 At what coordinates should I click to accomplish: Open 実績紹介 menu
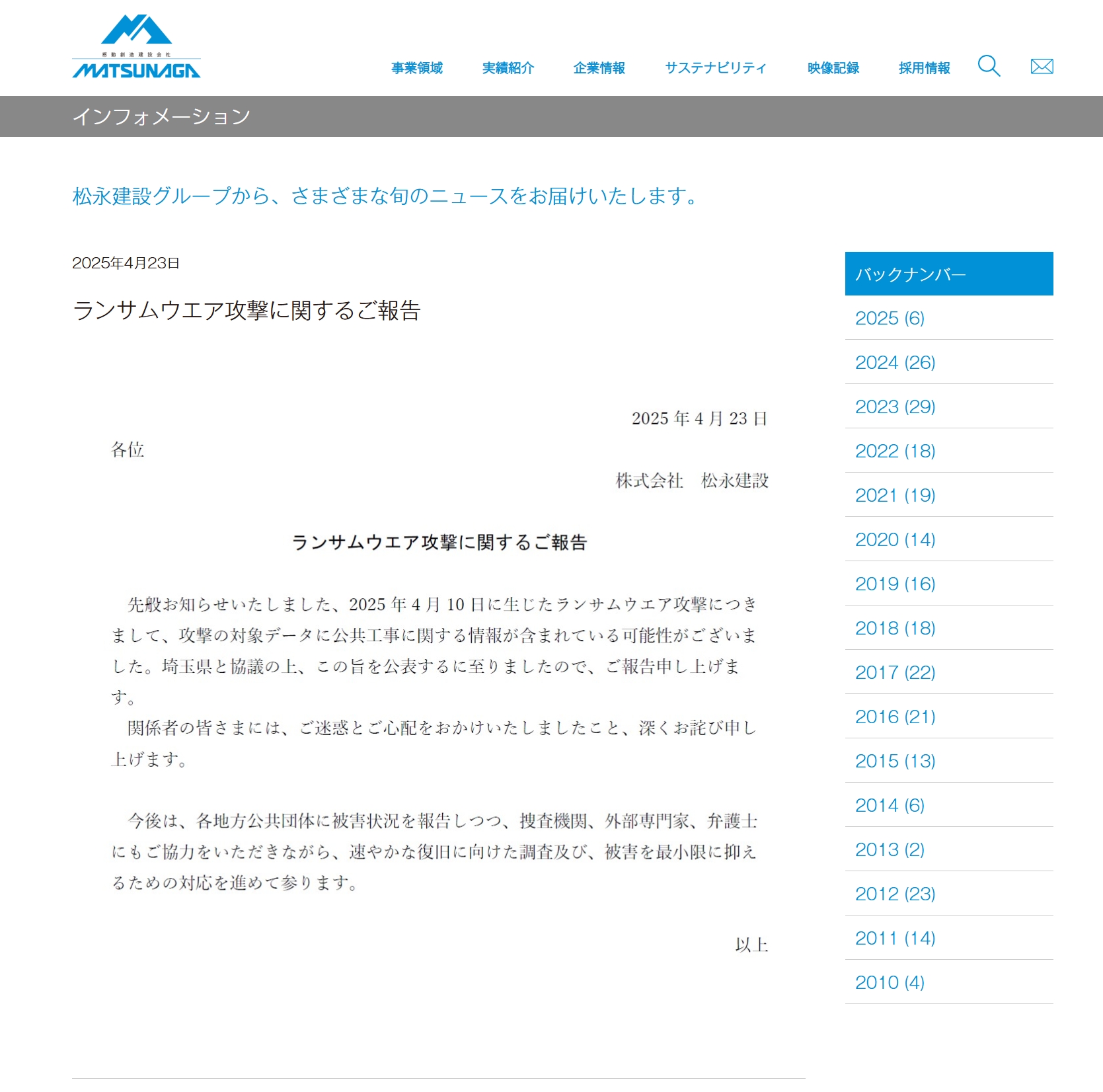[508, 67]
